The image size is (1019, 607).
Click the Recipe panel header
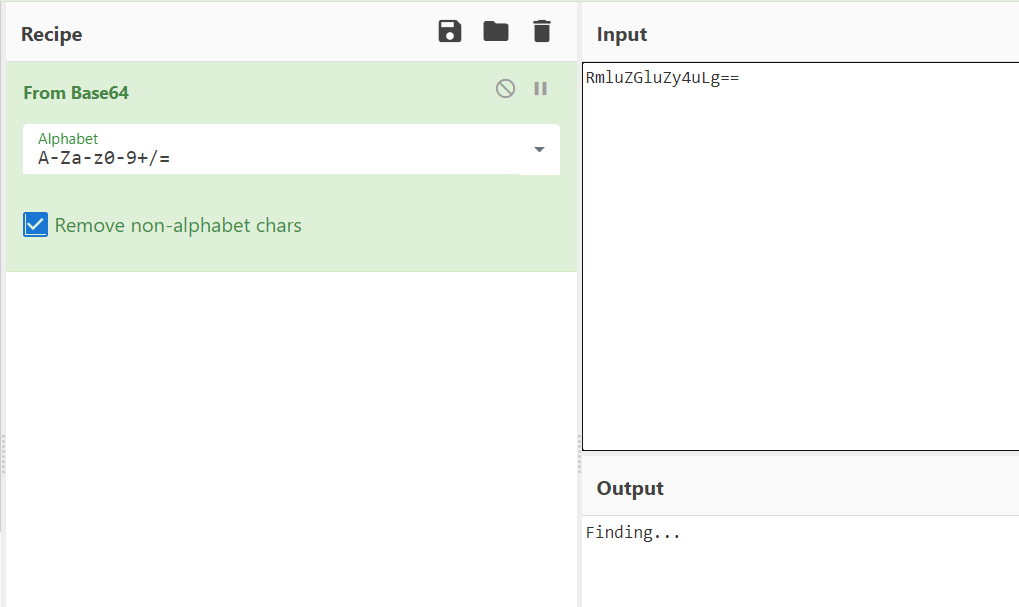coord(52,34)
